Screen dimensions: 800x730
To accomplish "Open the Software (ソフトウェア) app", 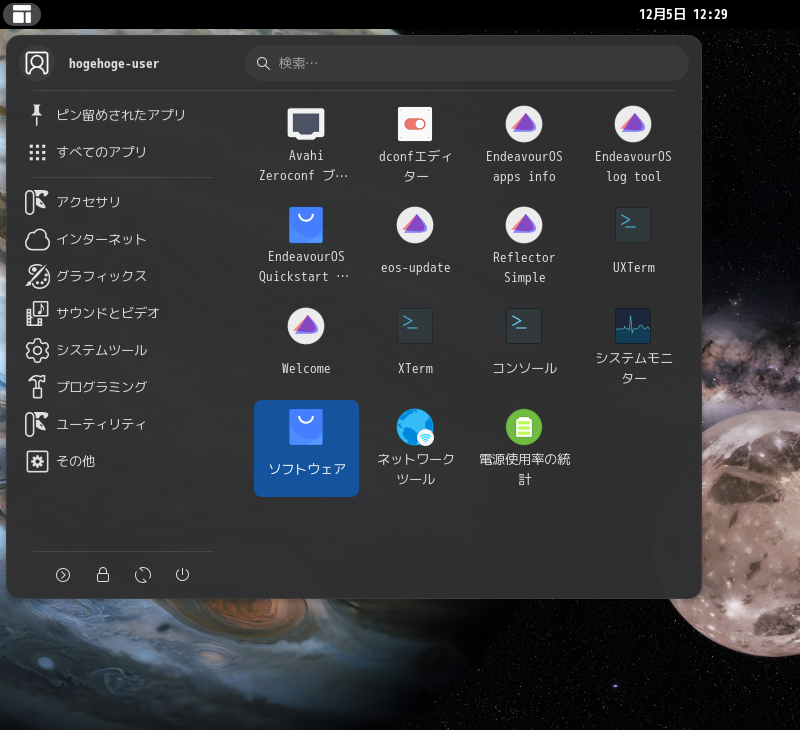I will (x=306, y=447).
